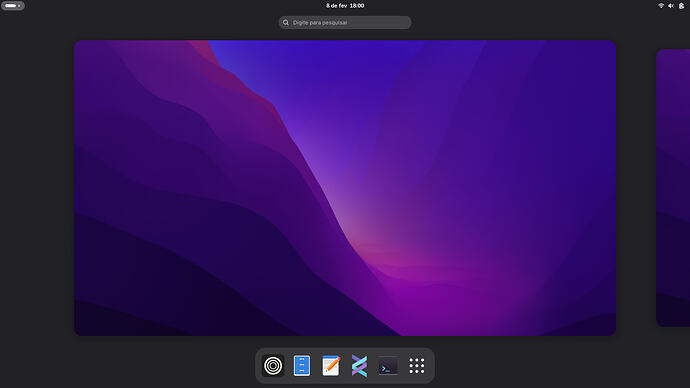Switch to the next workspace on right edge
The height and width of the screenshot is (388, 690).
[673, 188]
